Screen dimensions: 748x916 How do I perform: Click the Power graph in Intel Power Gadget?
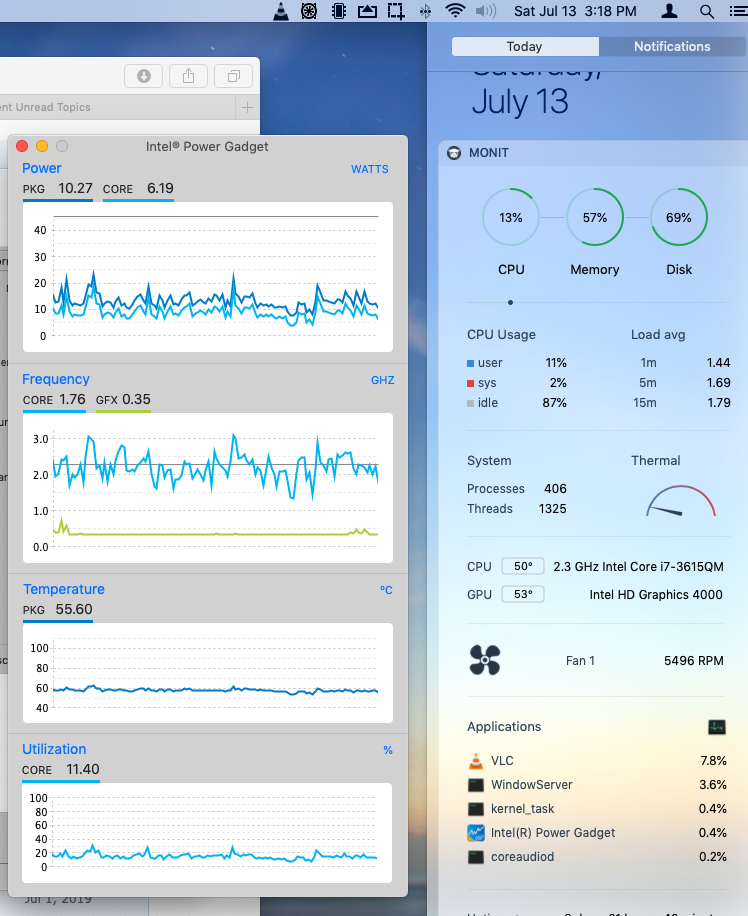pos(207,277)
